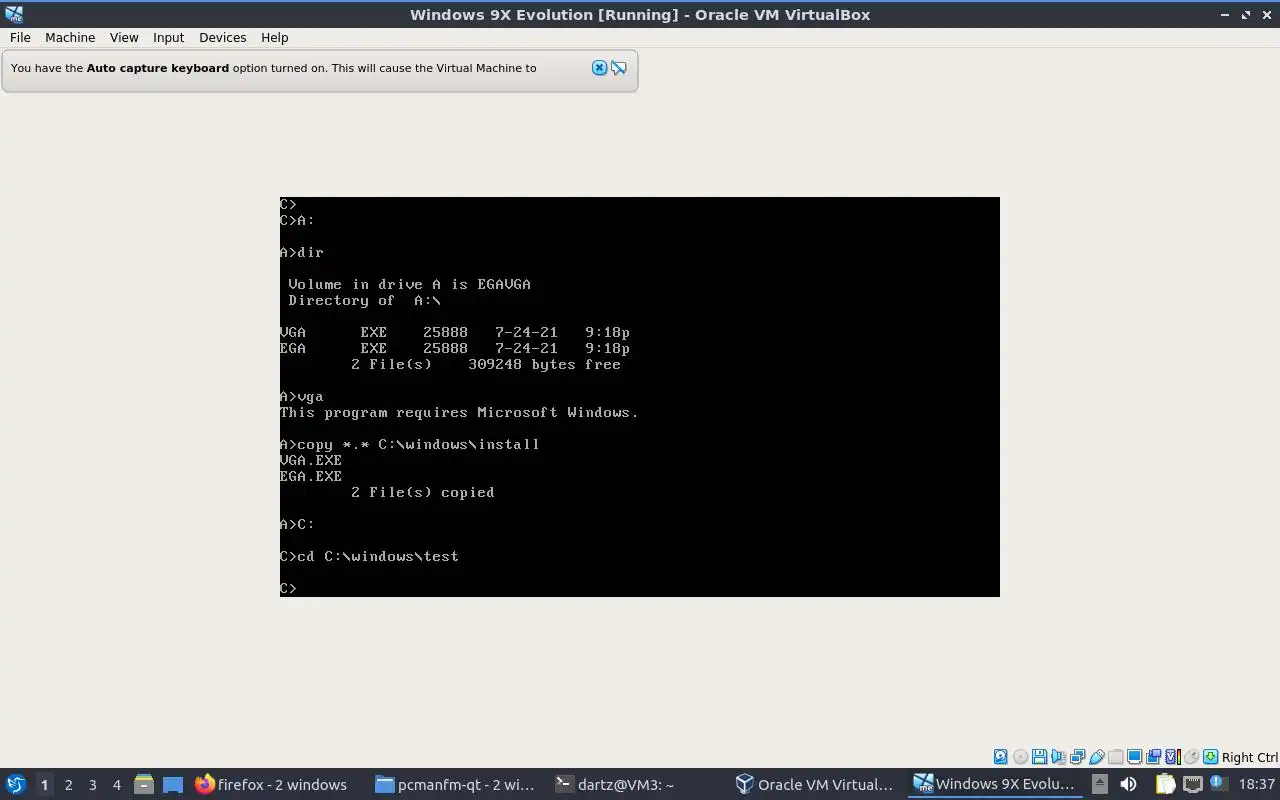This screenshot has width=1280, height=800.
Task: Open the removable media eject tray icon
Action: (1100, 784)
